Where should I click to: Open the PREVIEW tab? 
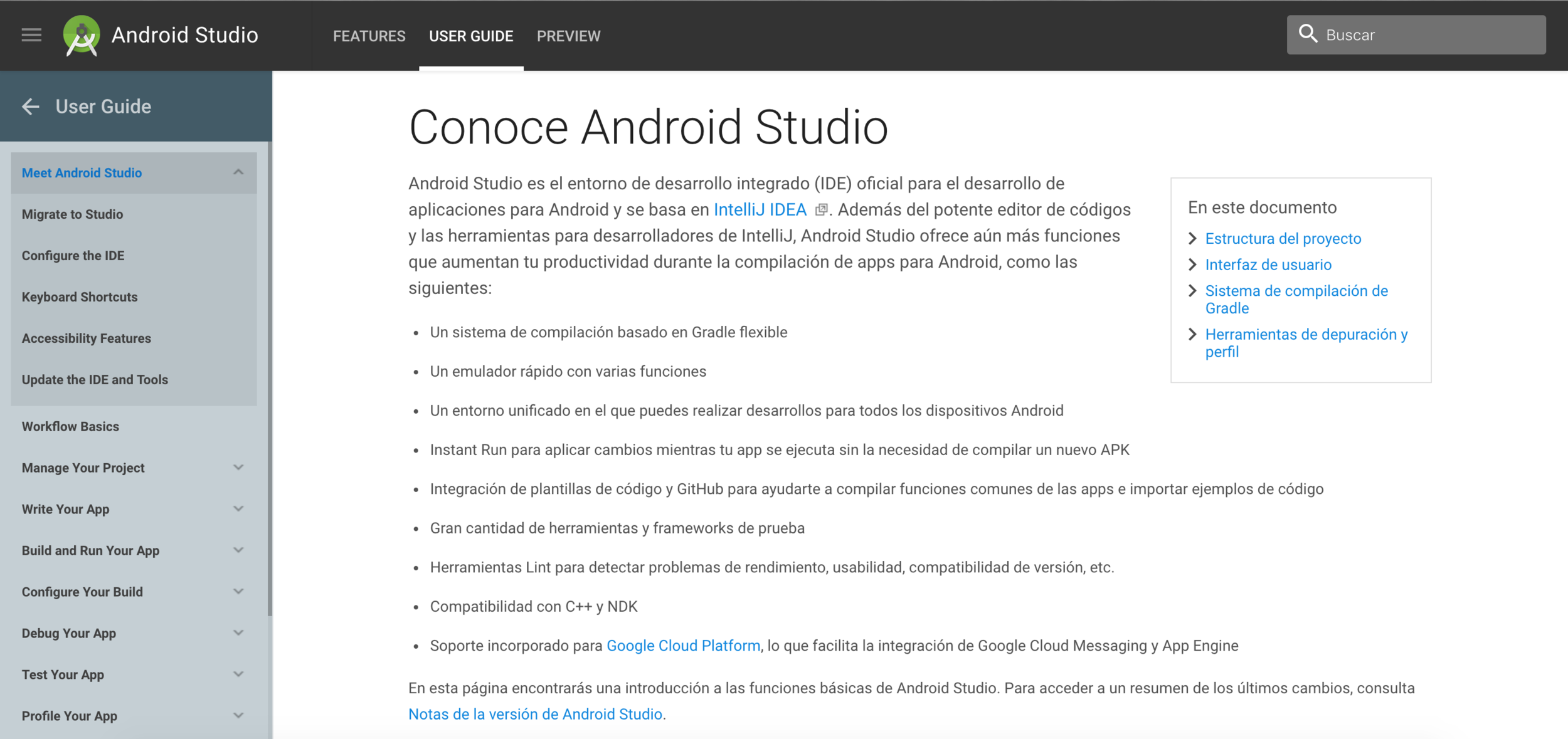(x=568, y=36)
